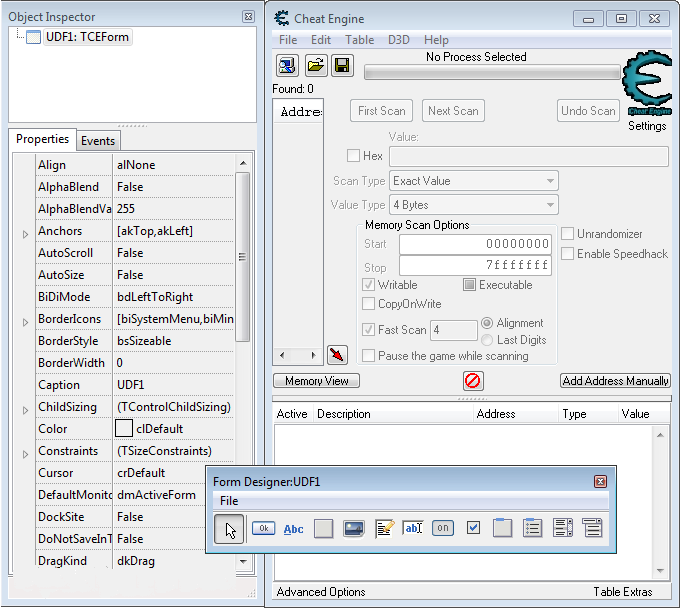The width and height of the screenshot is (680, 608).
Task: Click property grid scroll-down arrow
Action: pos(243,562)
